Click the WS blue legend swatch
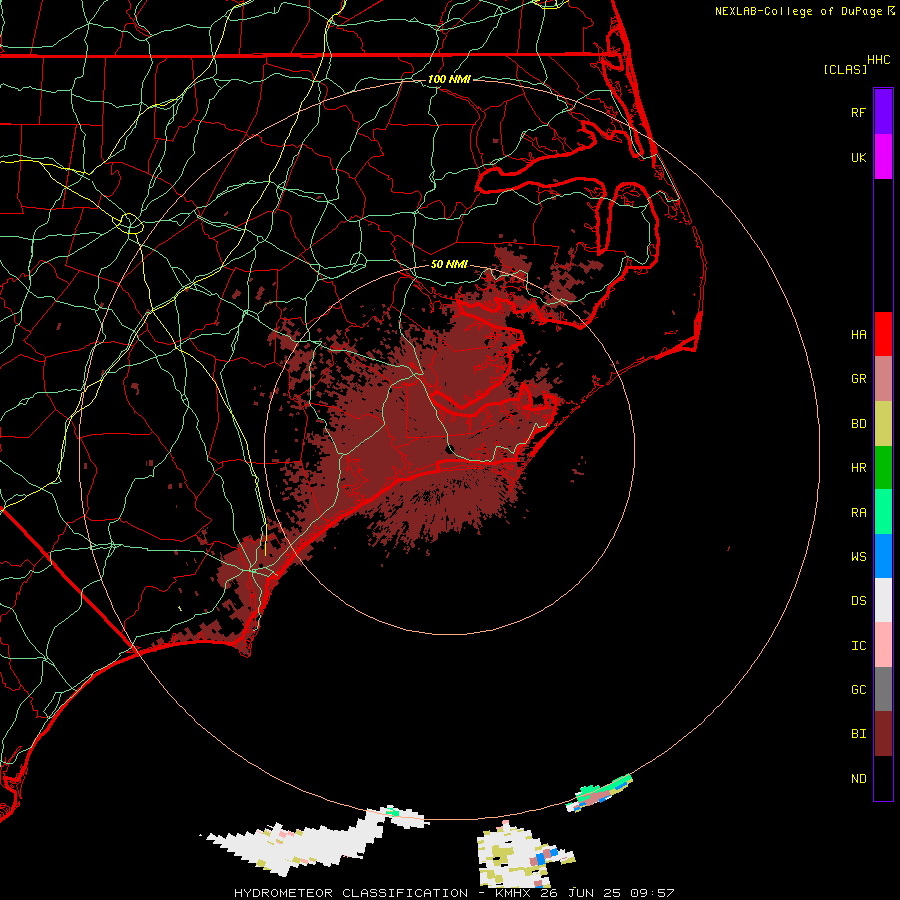900x900 pixels. (883, 556)
